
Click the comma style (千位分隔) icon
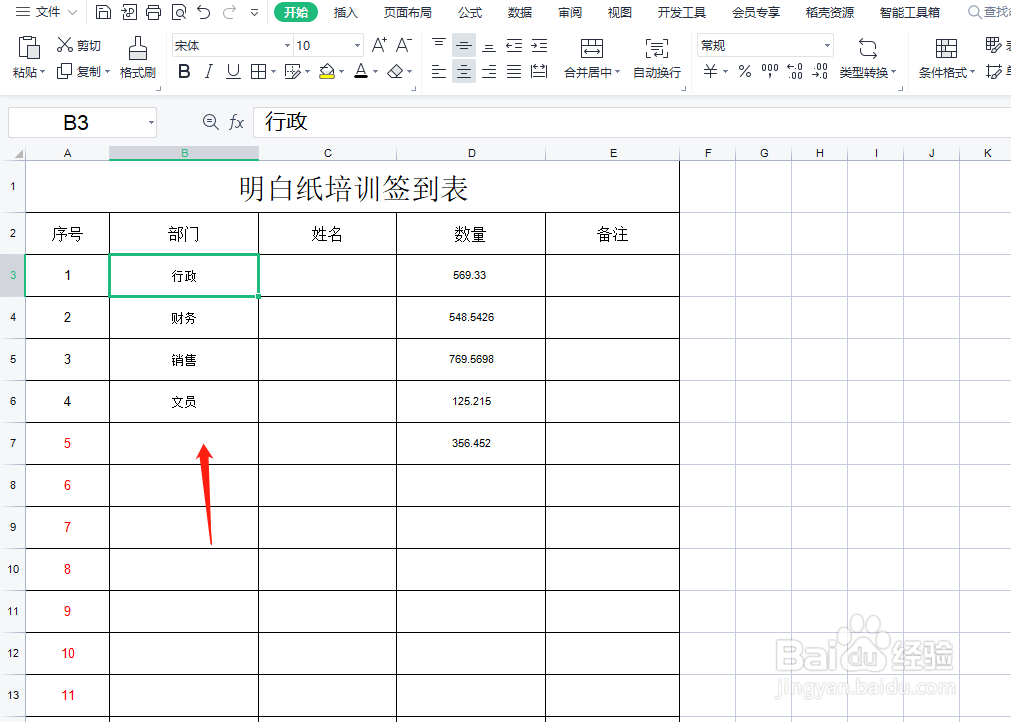click(x=769, y=71)
